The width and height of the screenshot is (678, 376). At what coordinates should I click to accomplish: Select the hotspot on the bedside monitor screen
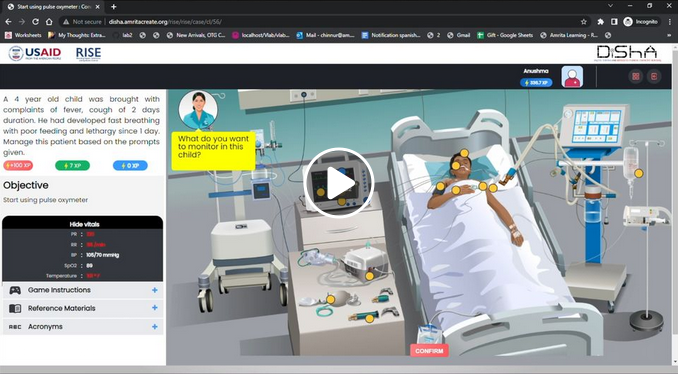(321, 192)
